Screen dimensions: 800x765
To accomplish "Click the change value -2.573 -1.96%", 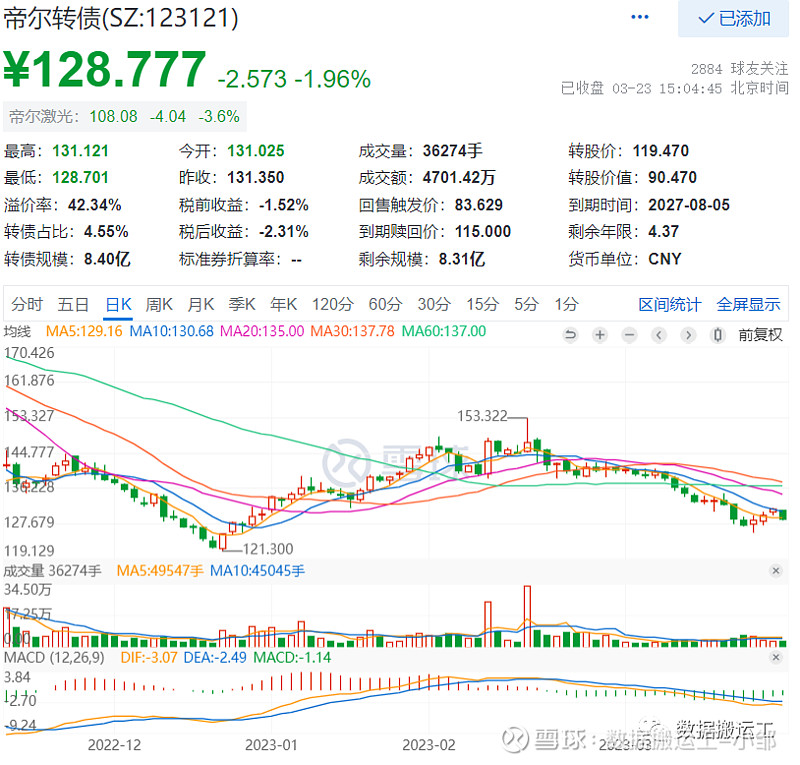I will click(294, 79).
